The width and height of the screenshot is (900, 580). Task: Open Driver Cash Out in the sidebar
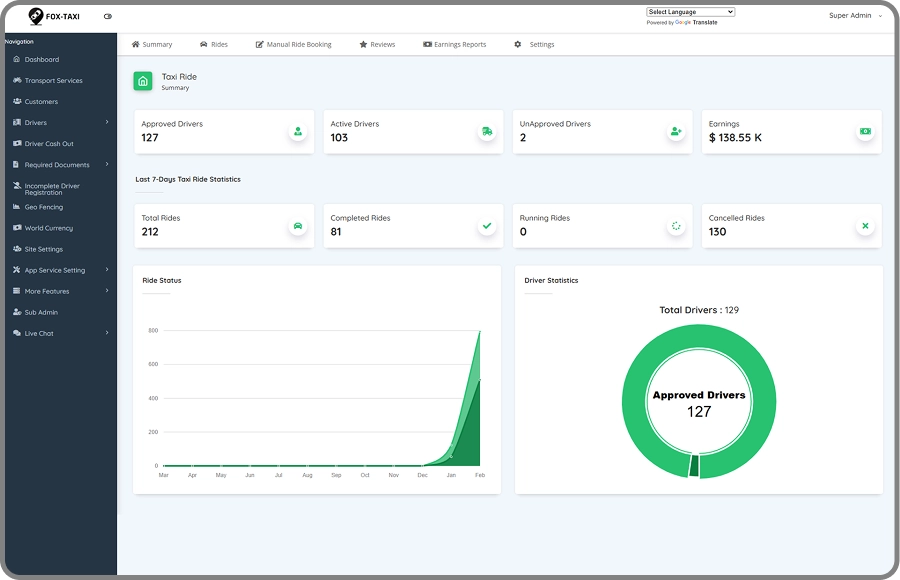click(61, 144)
